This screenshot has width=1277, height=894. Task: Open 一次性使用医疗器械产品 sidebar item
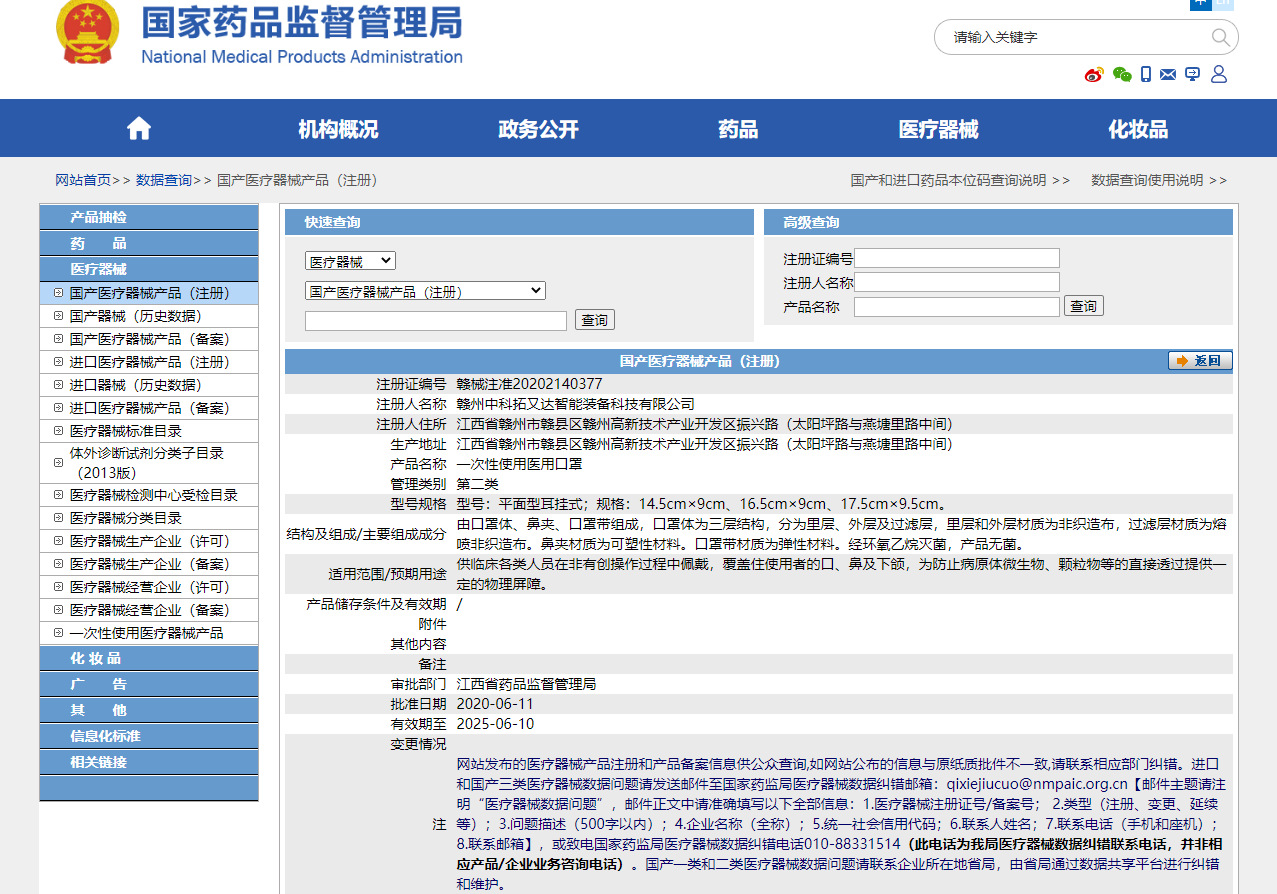(x=149, y=633)
